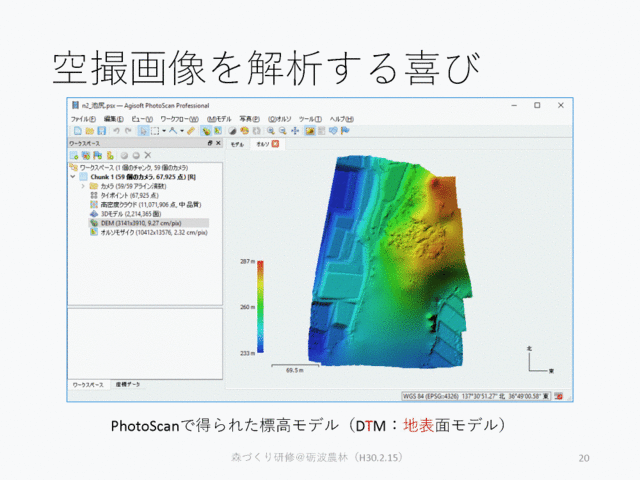The height and width of the screenshot is (480, 640).
Task: Click the second grey circle Disable Items icon
Action: pos(136,155)
